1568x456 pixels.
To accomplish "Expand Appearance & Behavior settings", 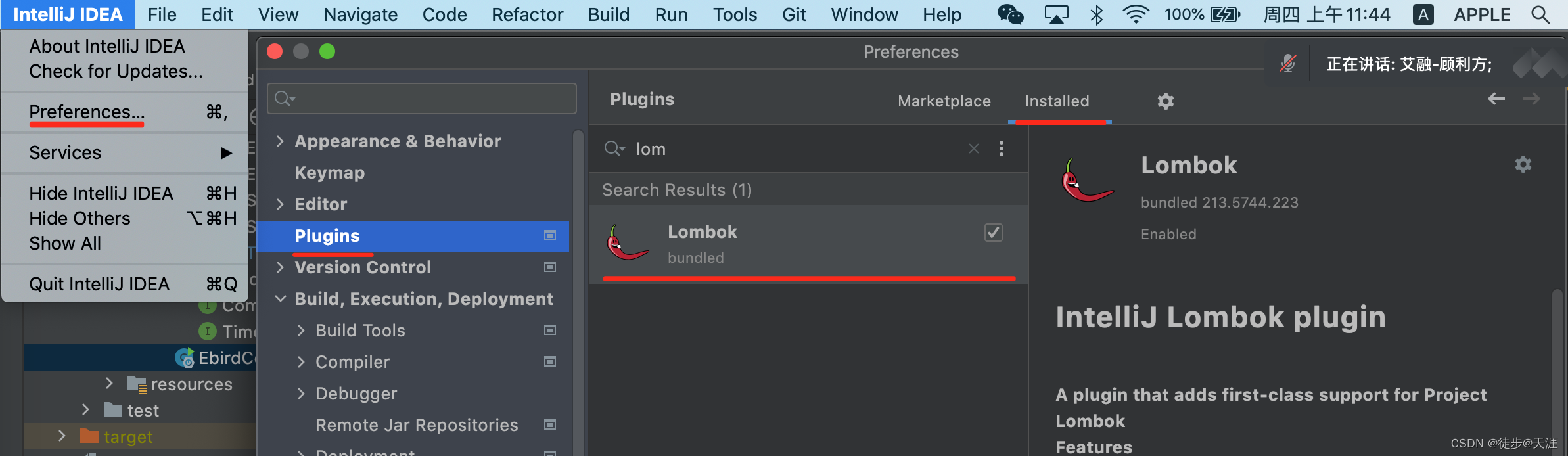I will coord(281,141).
